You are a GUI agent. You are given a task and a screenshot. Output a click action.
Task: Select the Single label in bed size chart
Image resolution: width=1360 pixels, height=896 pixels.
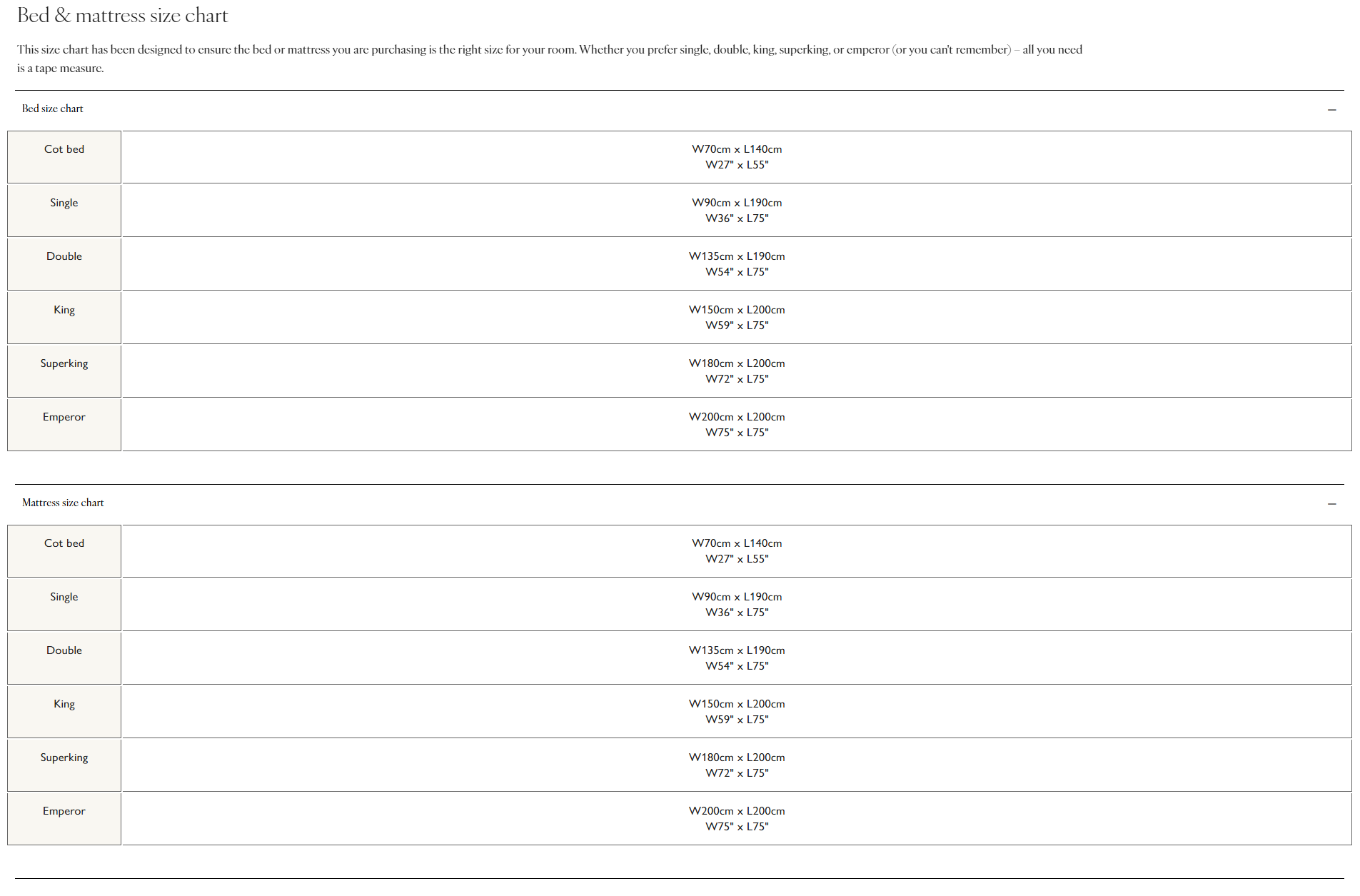click(x=64, y=203)
